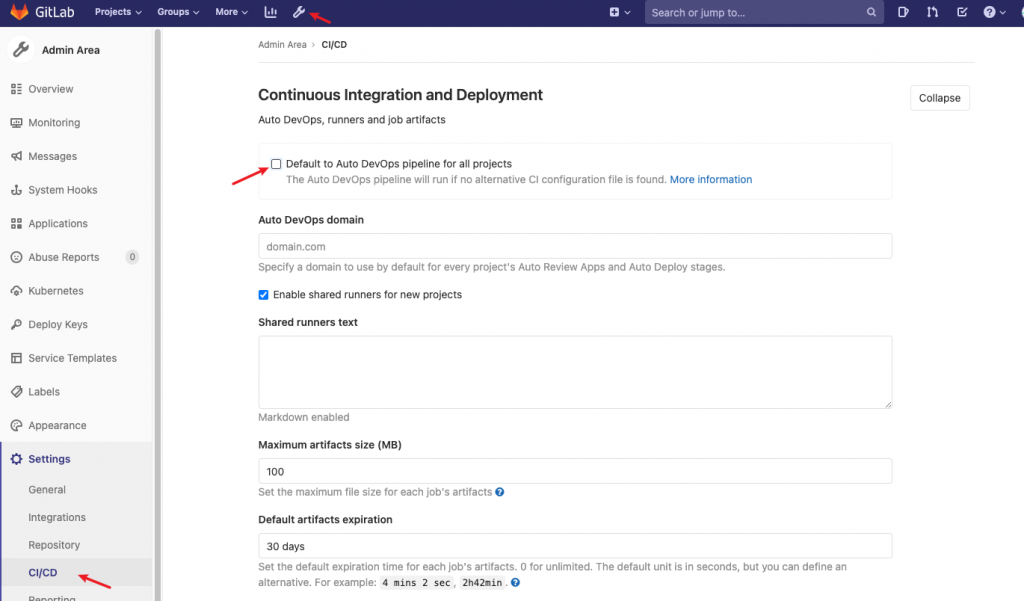Open the To-Do list checkmark icon
The height and width of the screenshot is (601, 1024).
(x=961, y=12)
